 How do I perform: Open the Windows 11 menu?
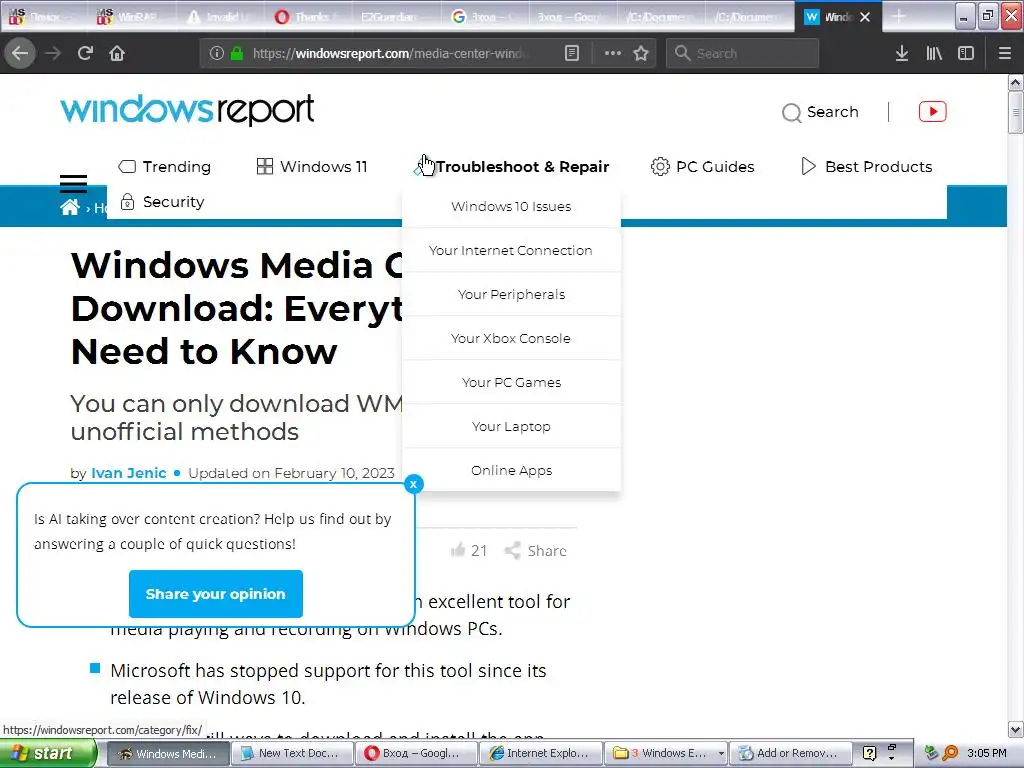click(x=312, y=167)
